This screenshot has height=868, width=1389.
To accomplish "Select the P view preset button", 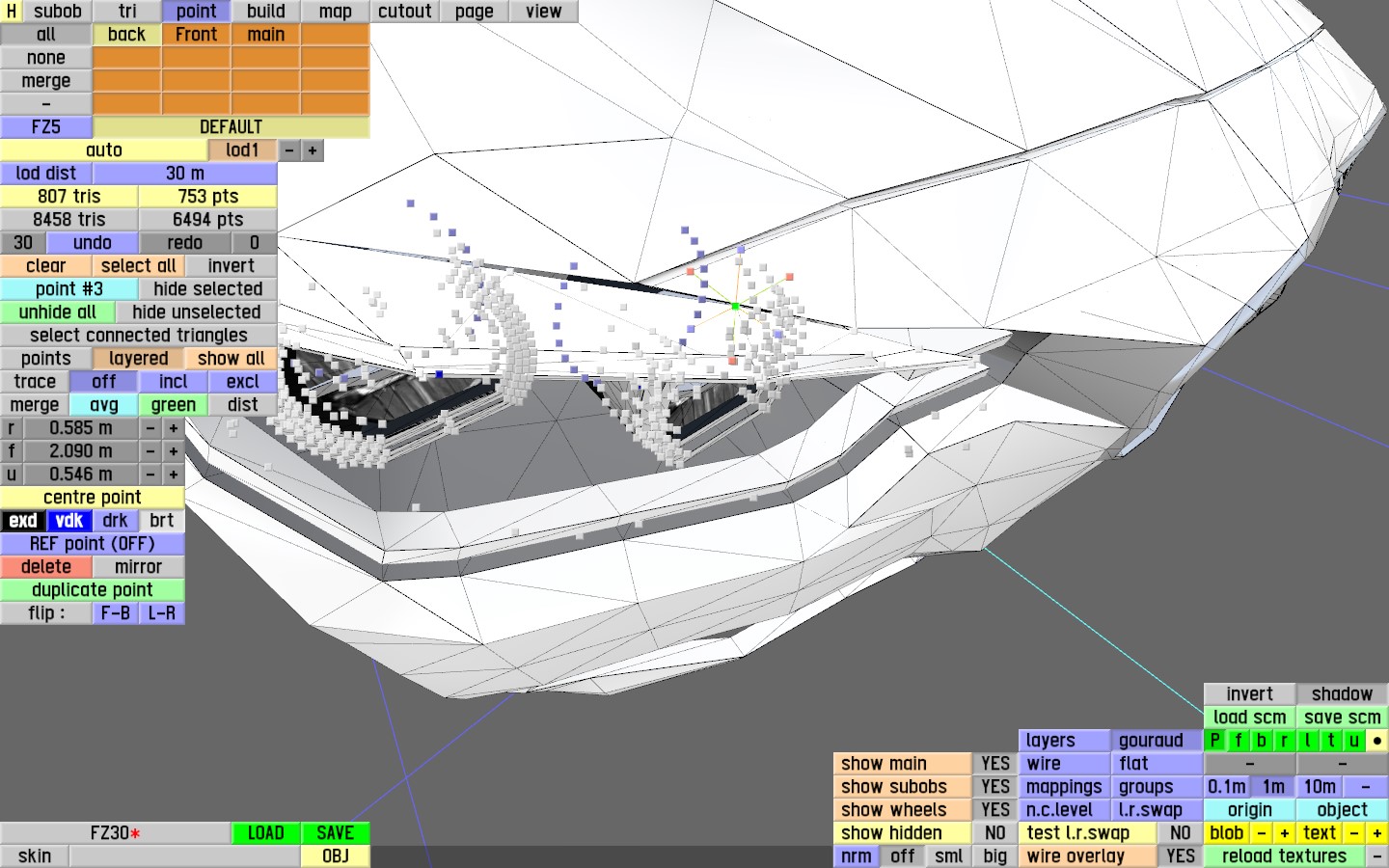I will pos(1215,741).
